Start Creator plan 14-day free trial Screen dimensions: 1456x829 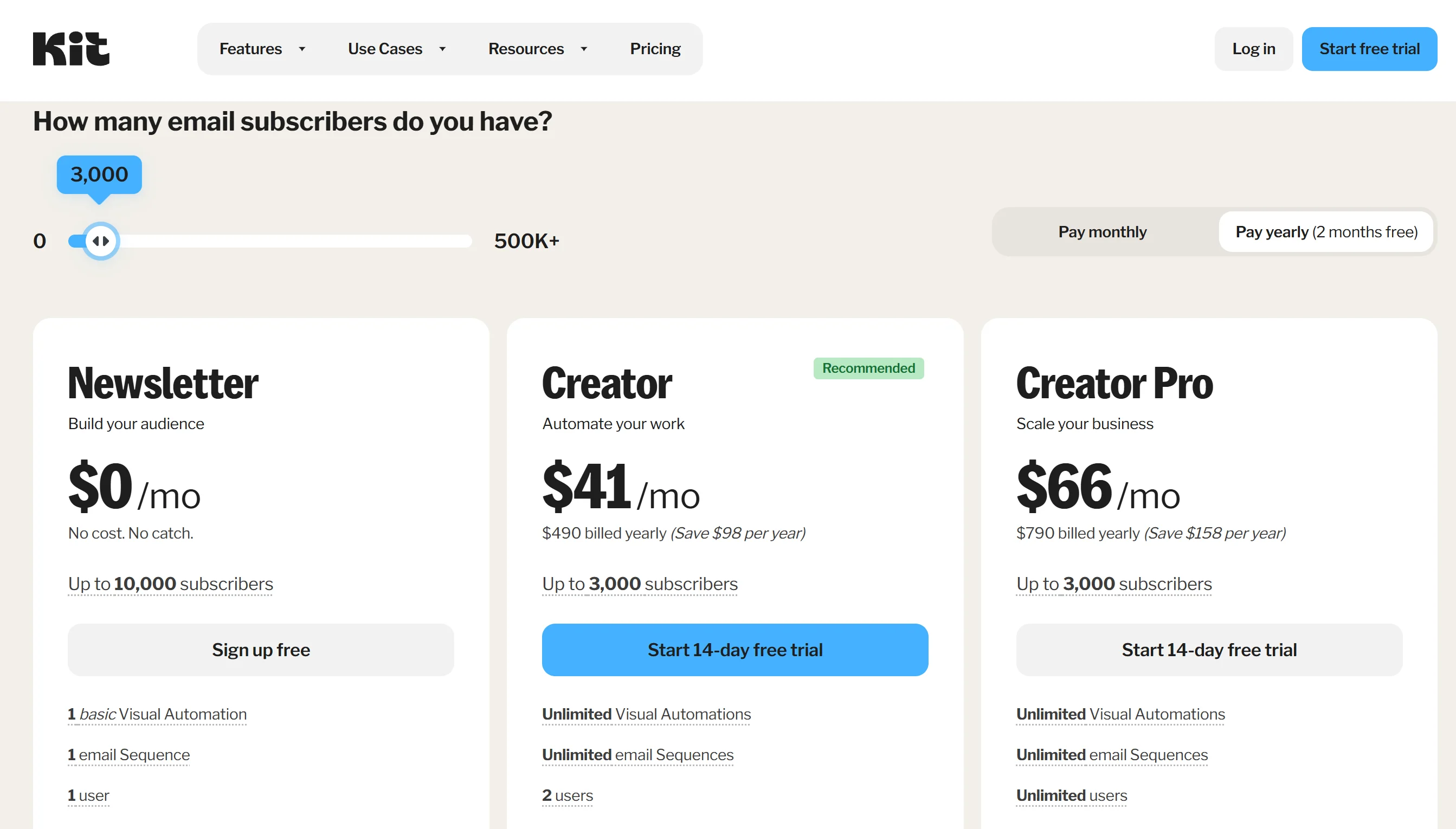tap(735, 650)
